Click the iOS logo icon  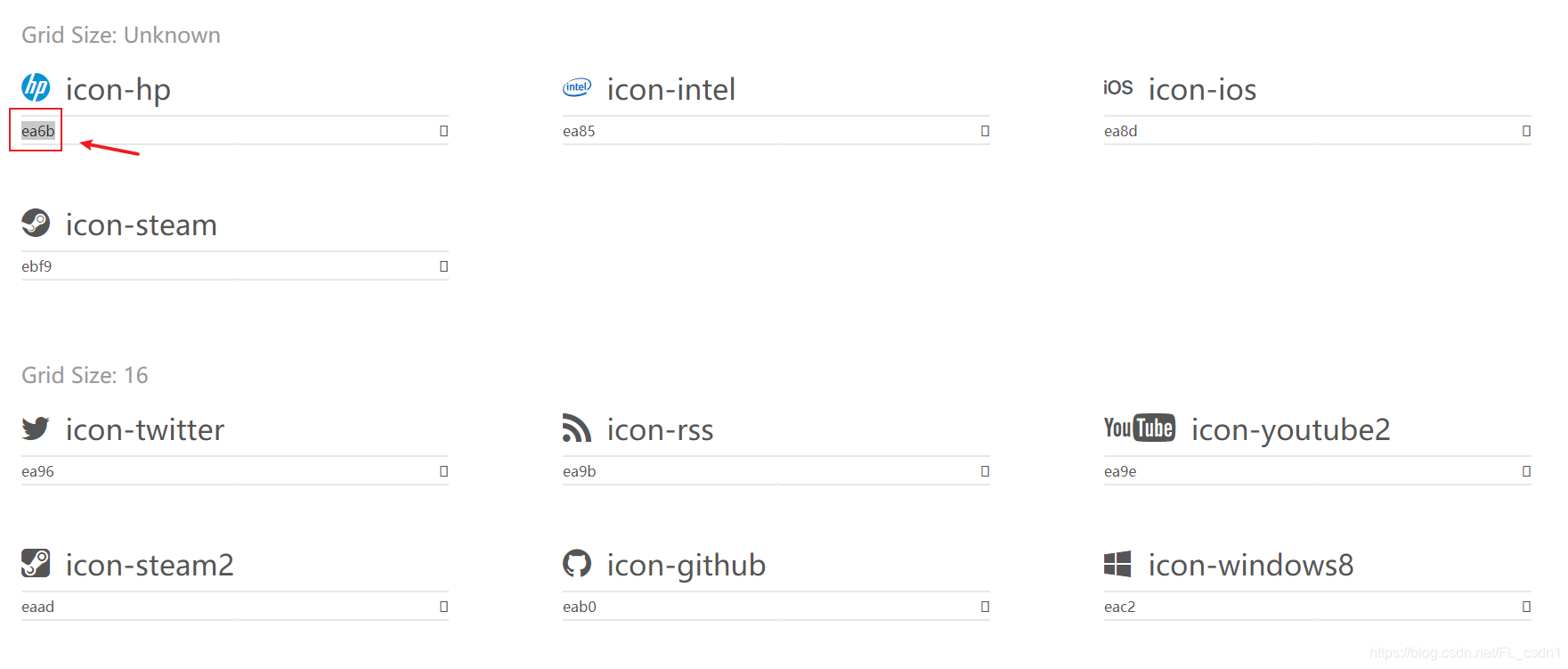pos(1118,87)
